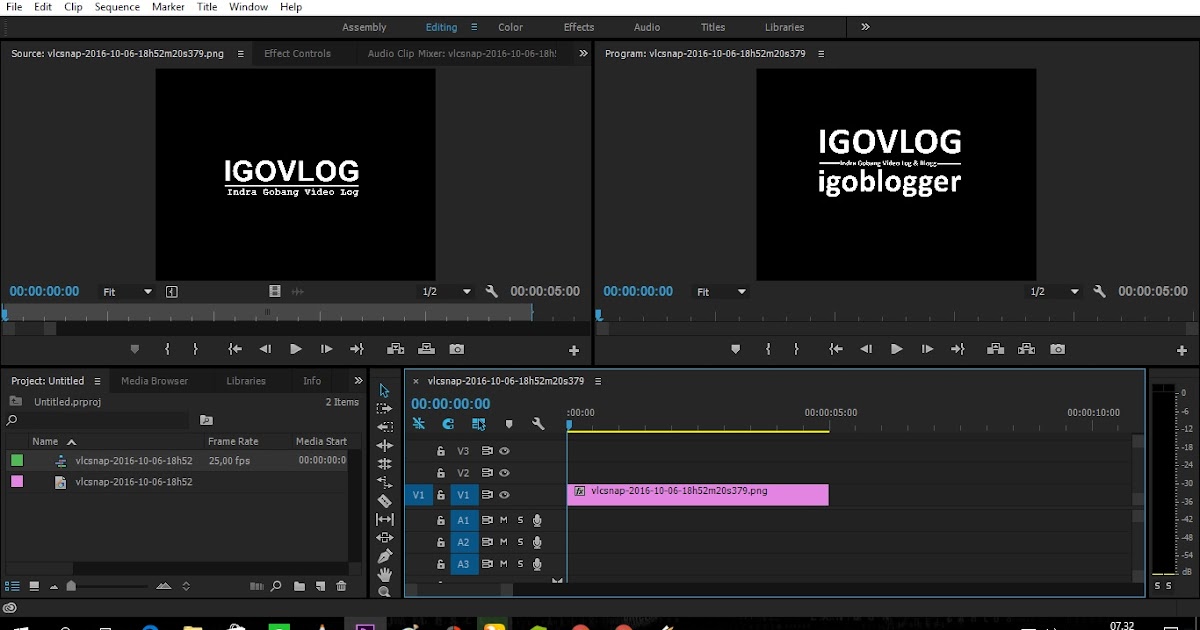This screenshot has height=630, width=1200.
Task: Open Source monitor 1/2 resolution dropdown
Action: [446, 292]
